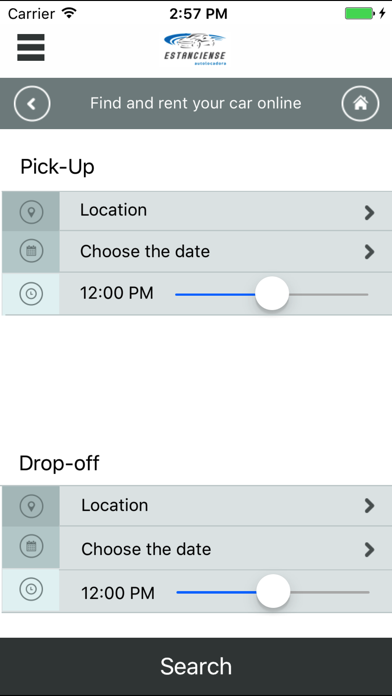Expand Drop-off Location chevron
This screenshot has width=392, height=696.
tap(369, 506)
